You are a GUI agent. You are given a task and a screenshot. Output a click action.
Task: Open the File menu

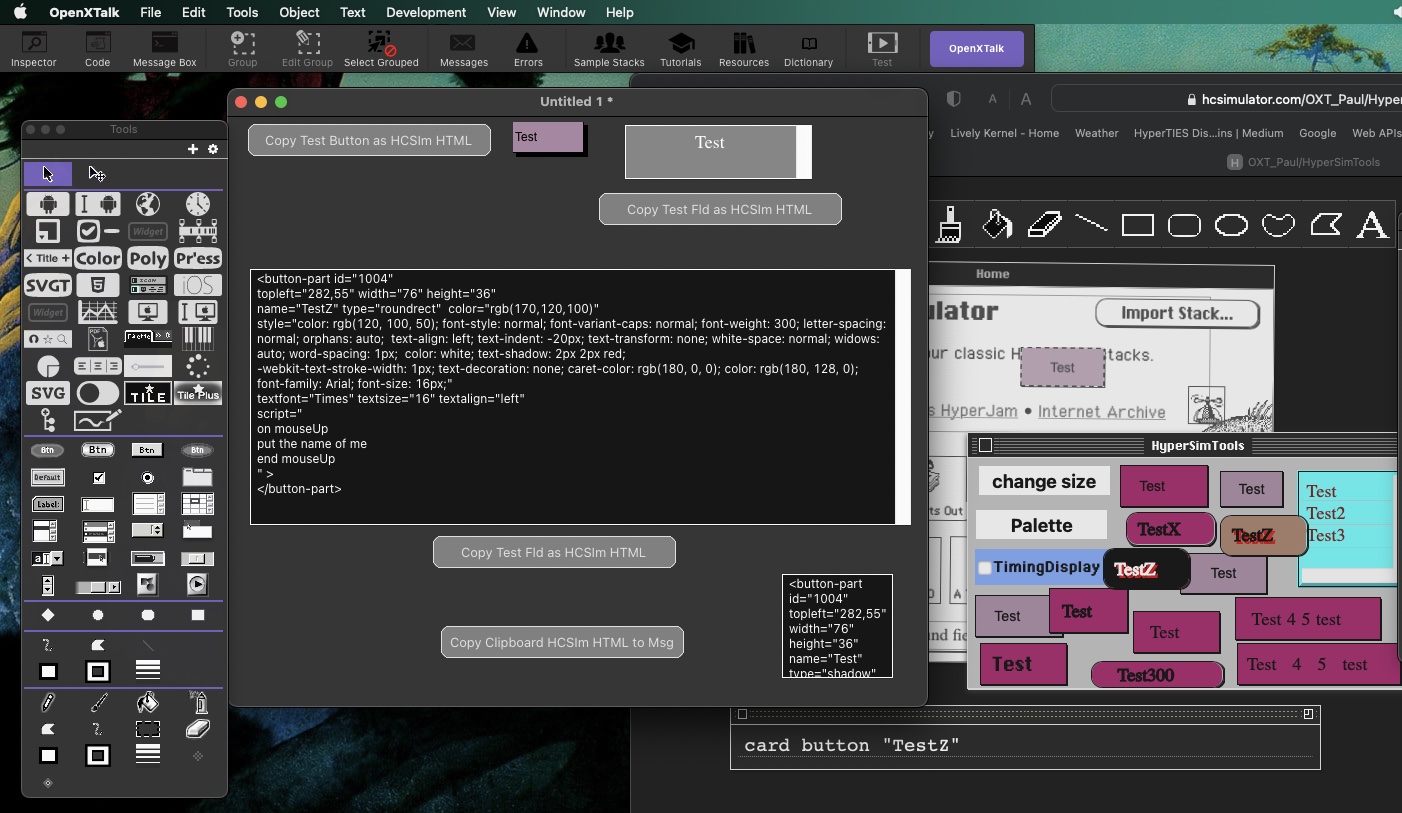click(x=150, y=12)
